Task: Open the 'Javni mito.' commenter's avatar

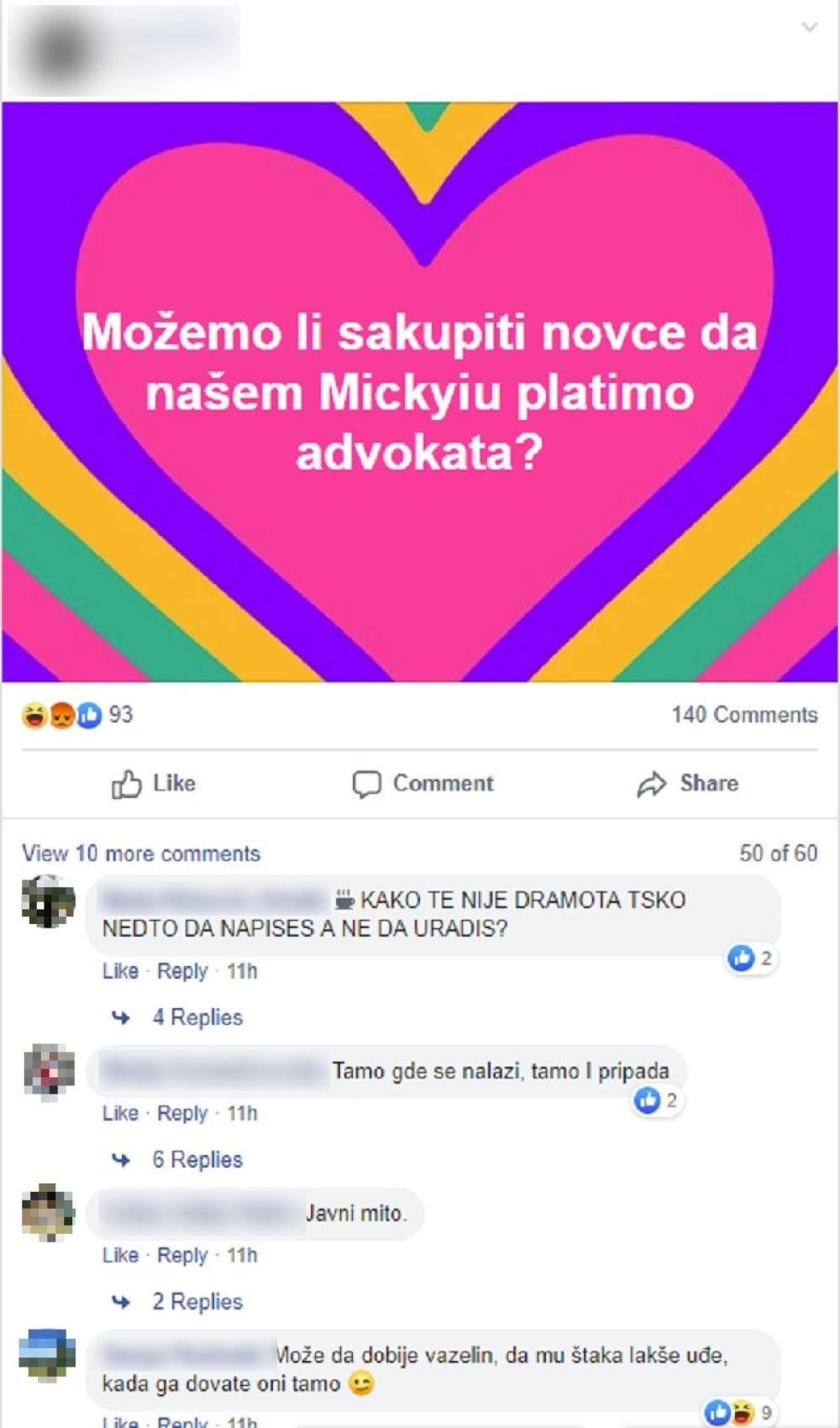Action: (48, 1212)
